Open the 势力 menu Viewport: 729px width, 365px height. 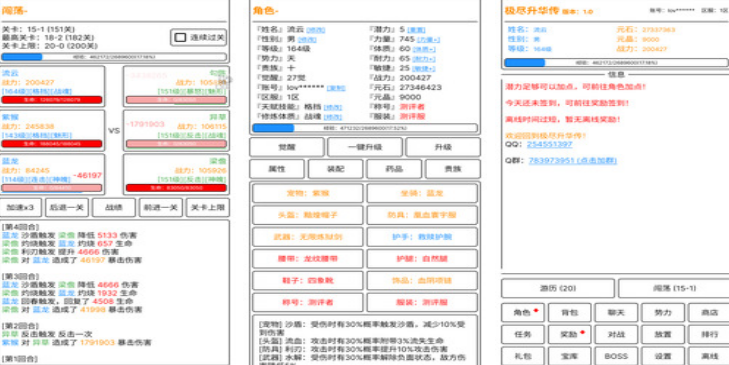click(x=663, y=312)
